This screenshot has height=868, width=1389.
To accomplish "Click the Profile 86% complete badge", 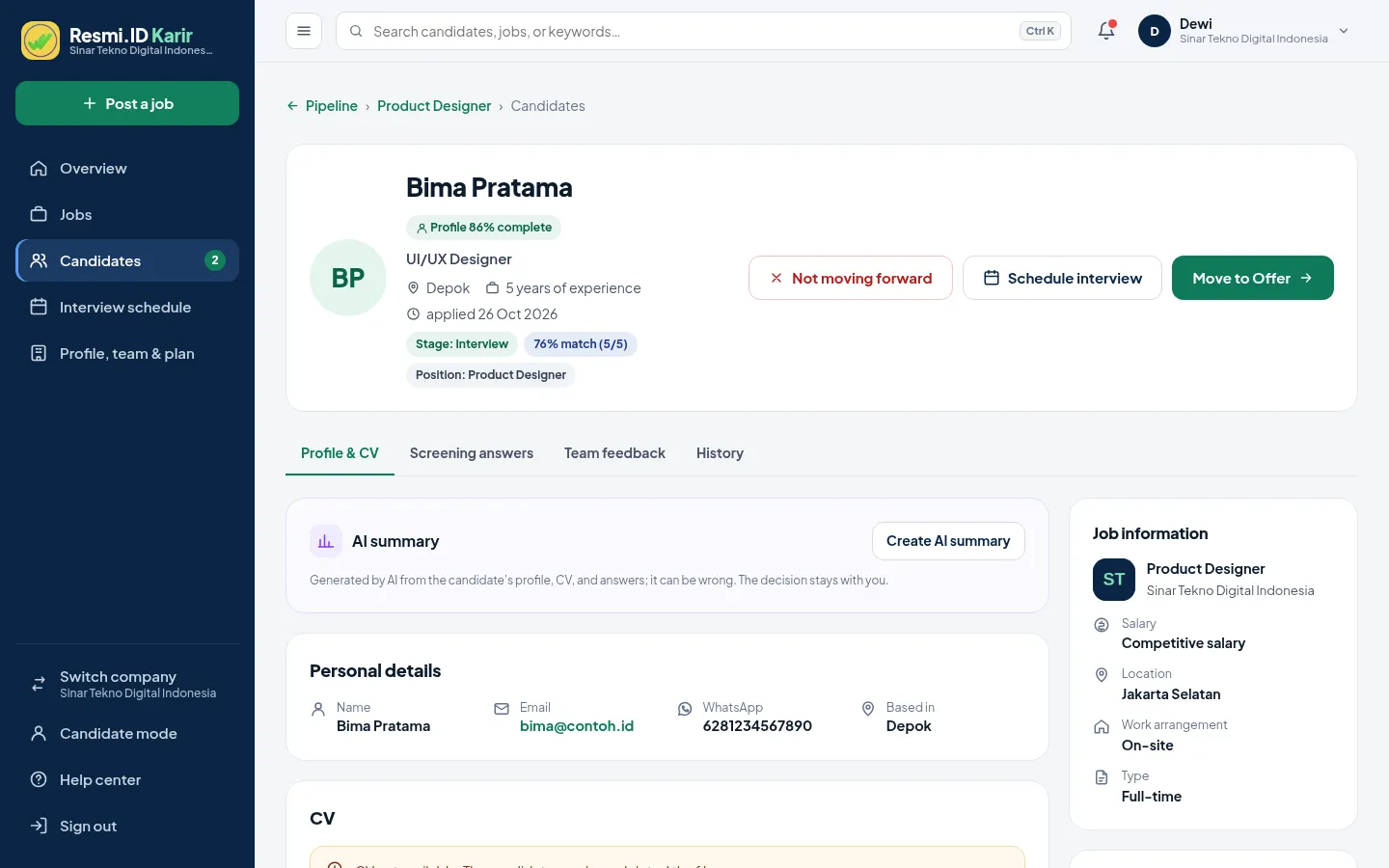I will click(x=483, y=228).
